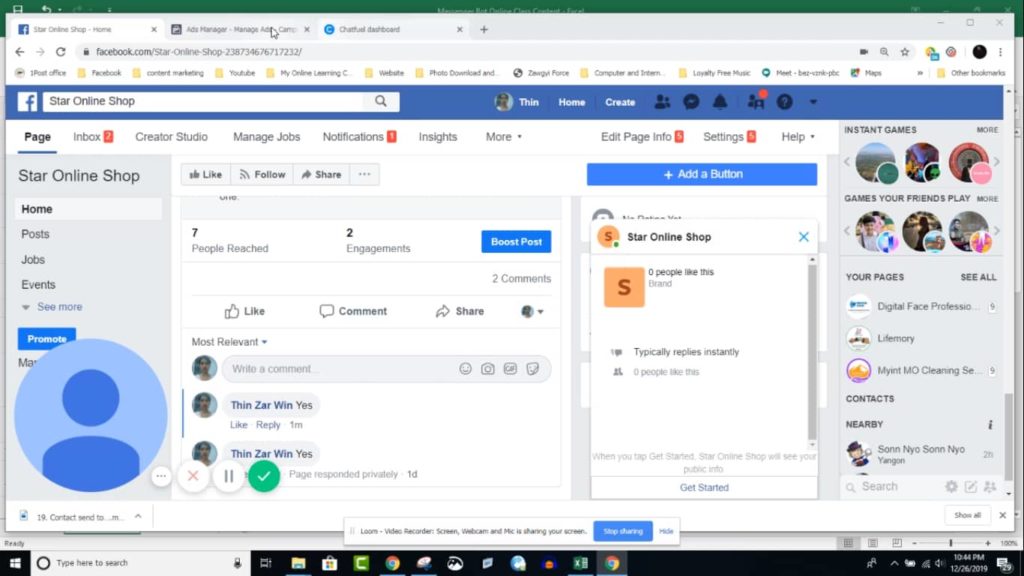
Task: Open See All pages link
Action: pyautogui.click(x=978, y=277)
